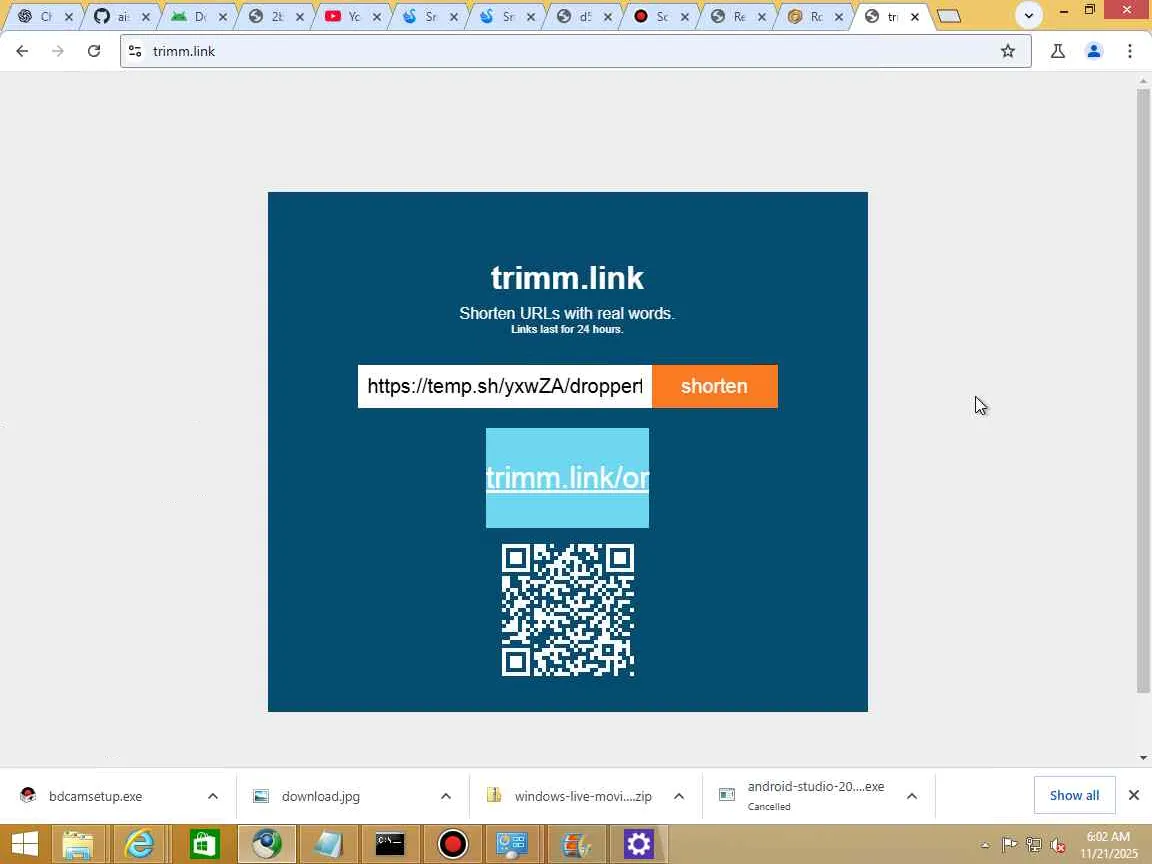Screen dimensions: 1152x864
Task: Expand options for android-studio download
Action: point(912,796)
